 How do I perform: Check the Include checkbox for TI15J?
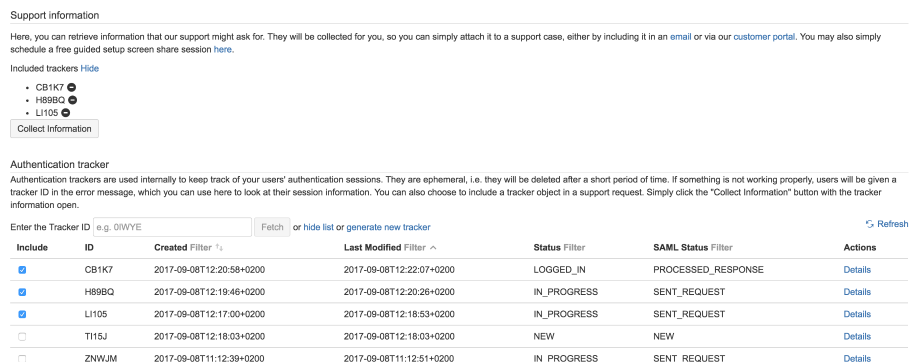22,337
